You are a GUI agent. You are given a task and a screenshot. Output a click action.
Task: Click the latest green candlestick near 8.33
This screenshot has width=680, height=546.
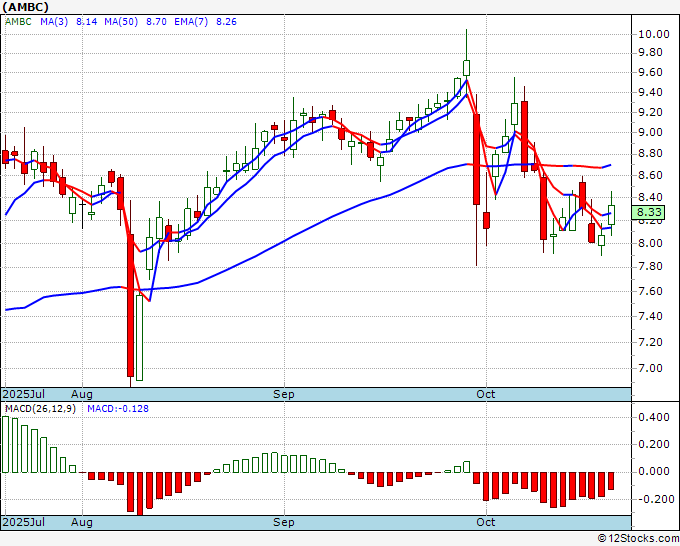click(x=611, y=215)
